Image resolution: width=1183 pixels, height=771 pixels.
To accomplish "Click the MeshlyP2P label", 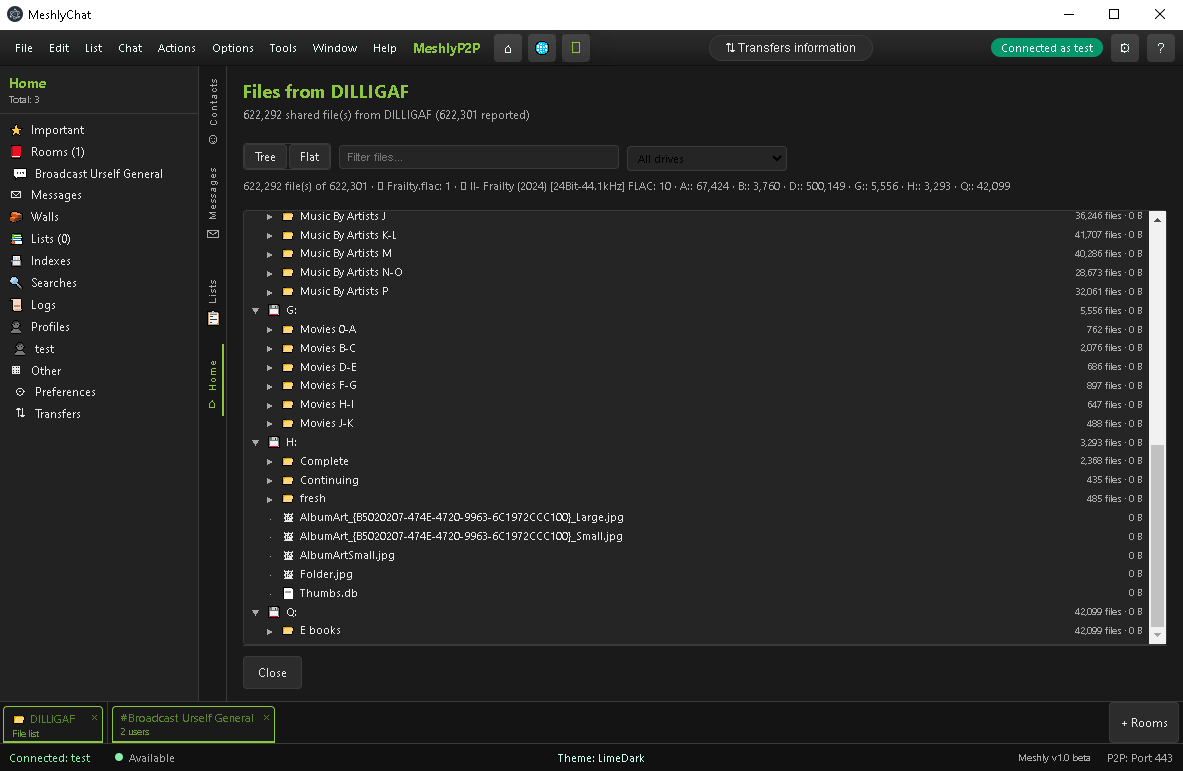I will (447, 48).
